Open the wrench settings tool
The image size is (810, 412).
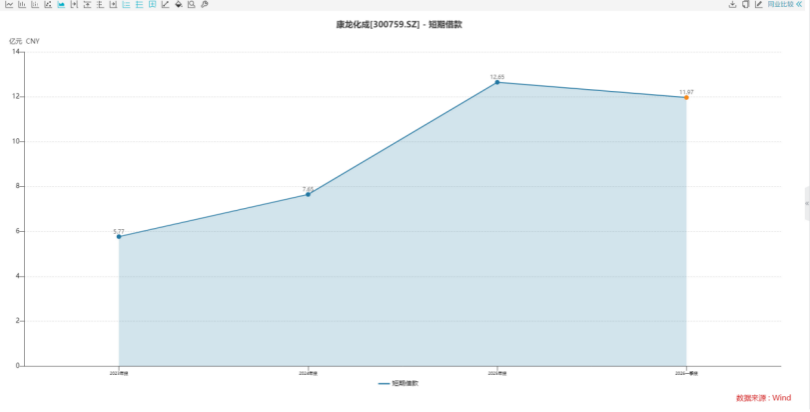[x=204, y=5]
